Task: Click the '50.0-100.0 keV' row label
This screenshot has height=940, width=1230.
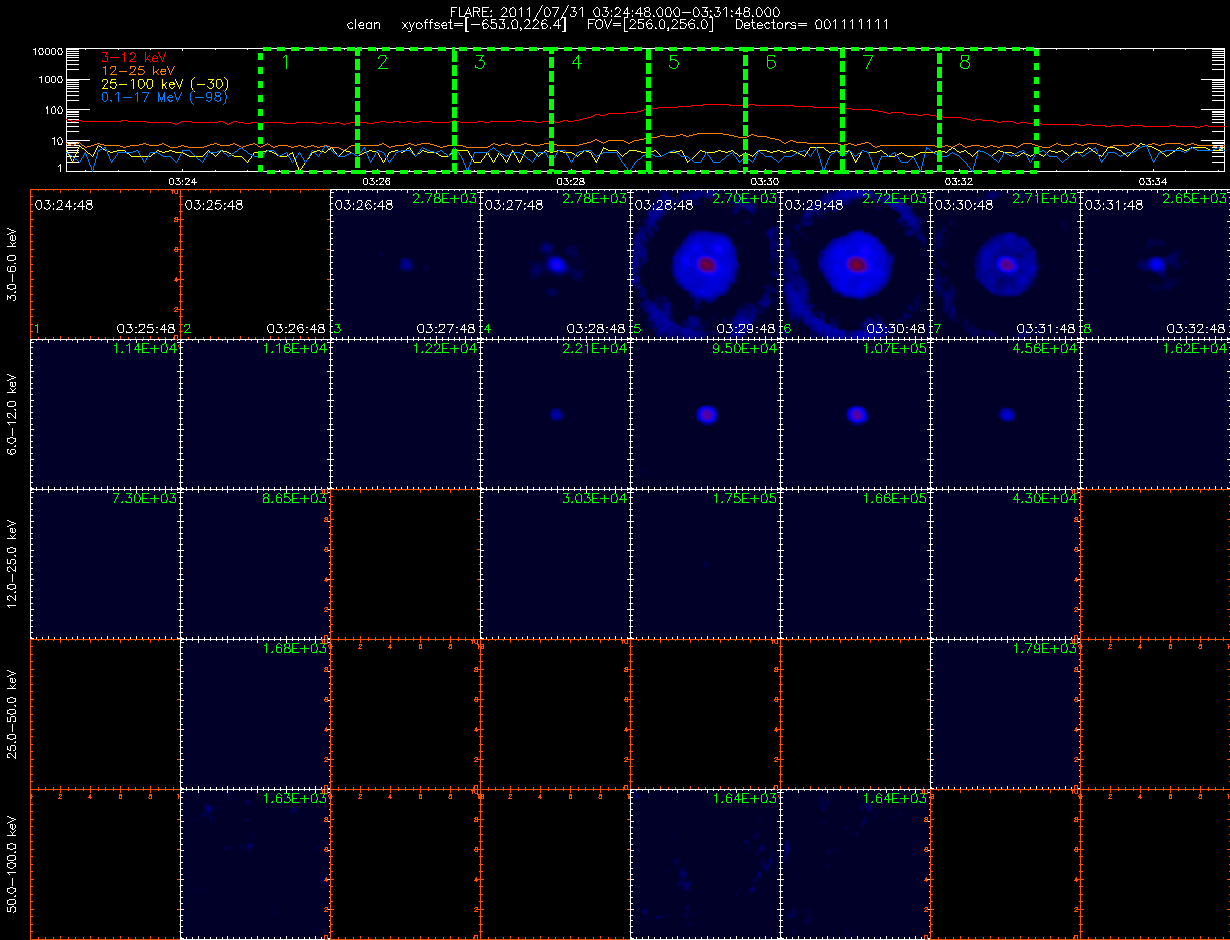Action: (12, 863)
